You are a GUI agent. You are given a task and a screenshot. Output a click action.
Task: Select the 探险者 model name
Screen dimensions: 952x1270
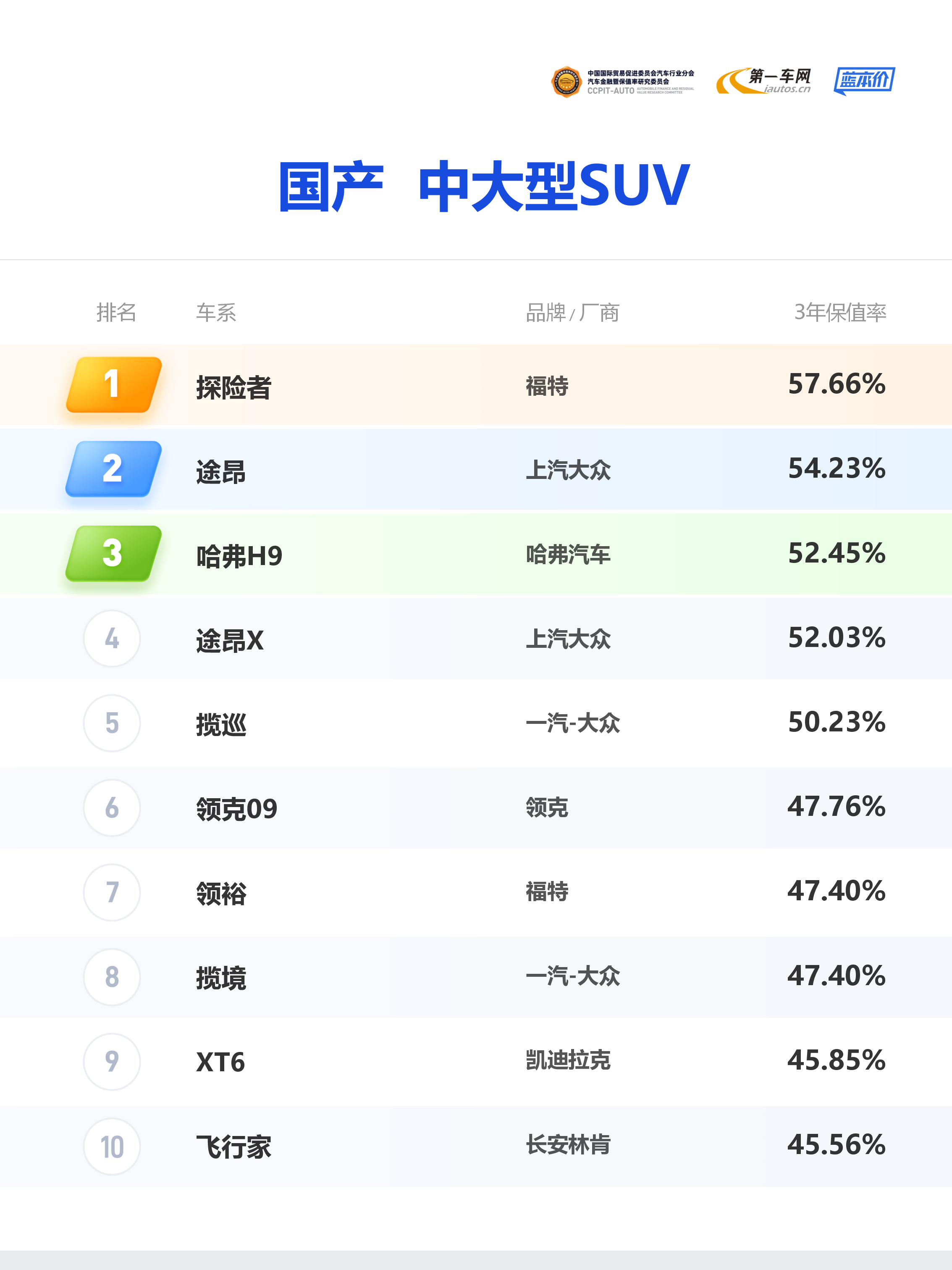tap(233, 387)
